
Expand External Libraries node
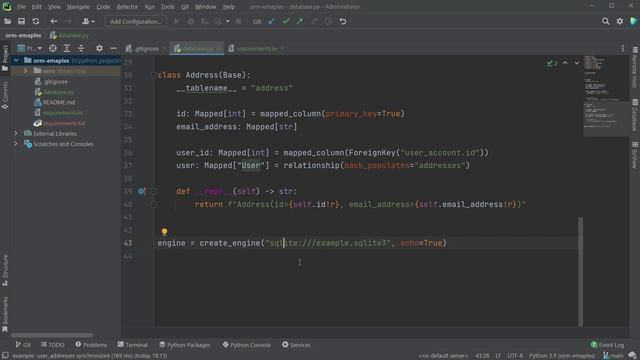[x=16, y=133]
